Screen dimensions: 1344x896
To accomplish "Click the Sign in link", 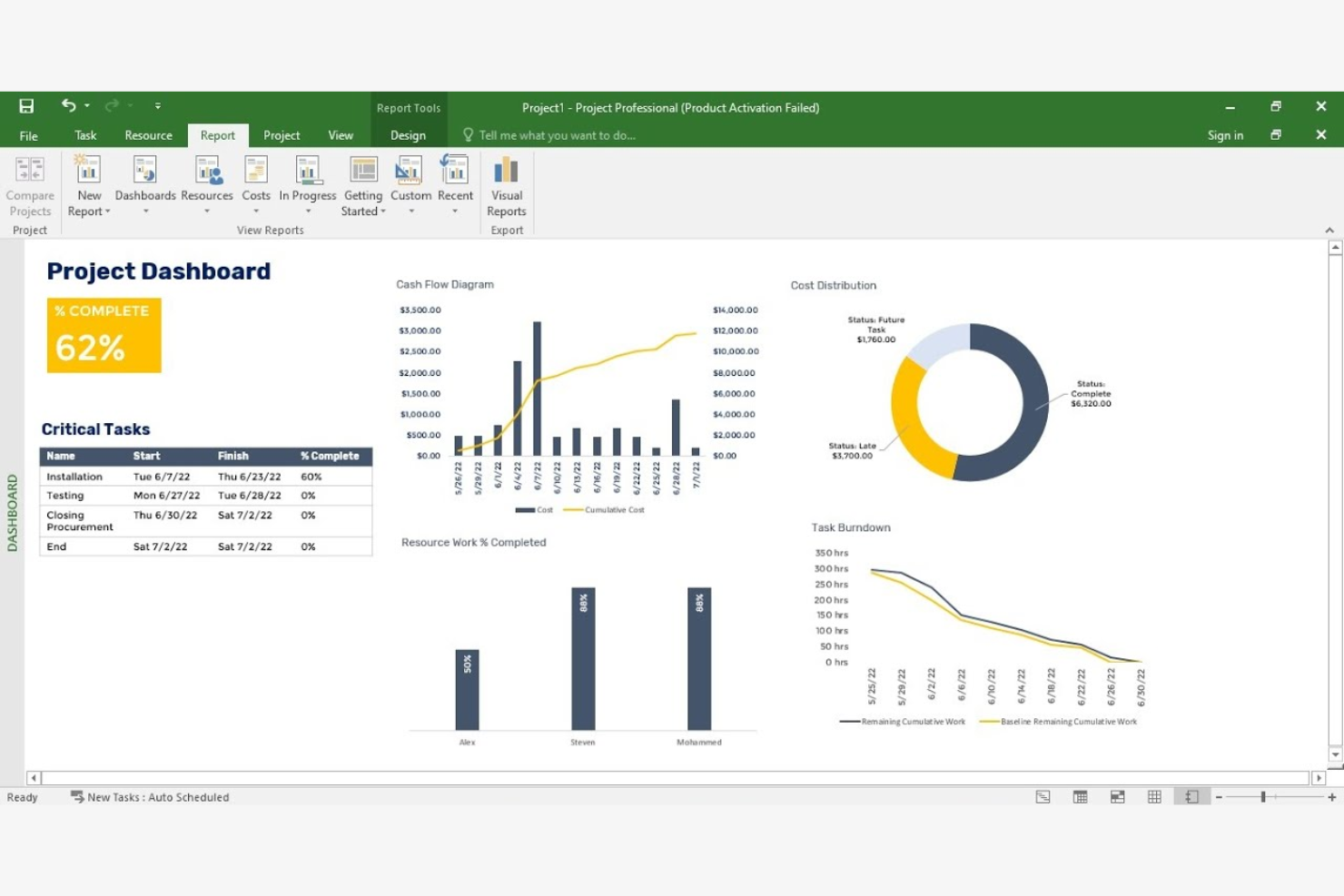I will click(1225, 134).
